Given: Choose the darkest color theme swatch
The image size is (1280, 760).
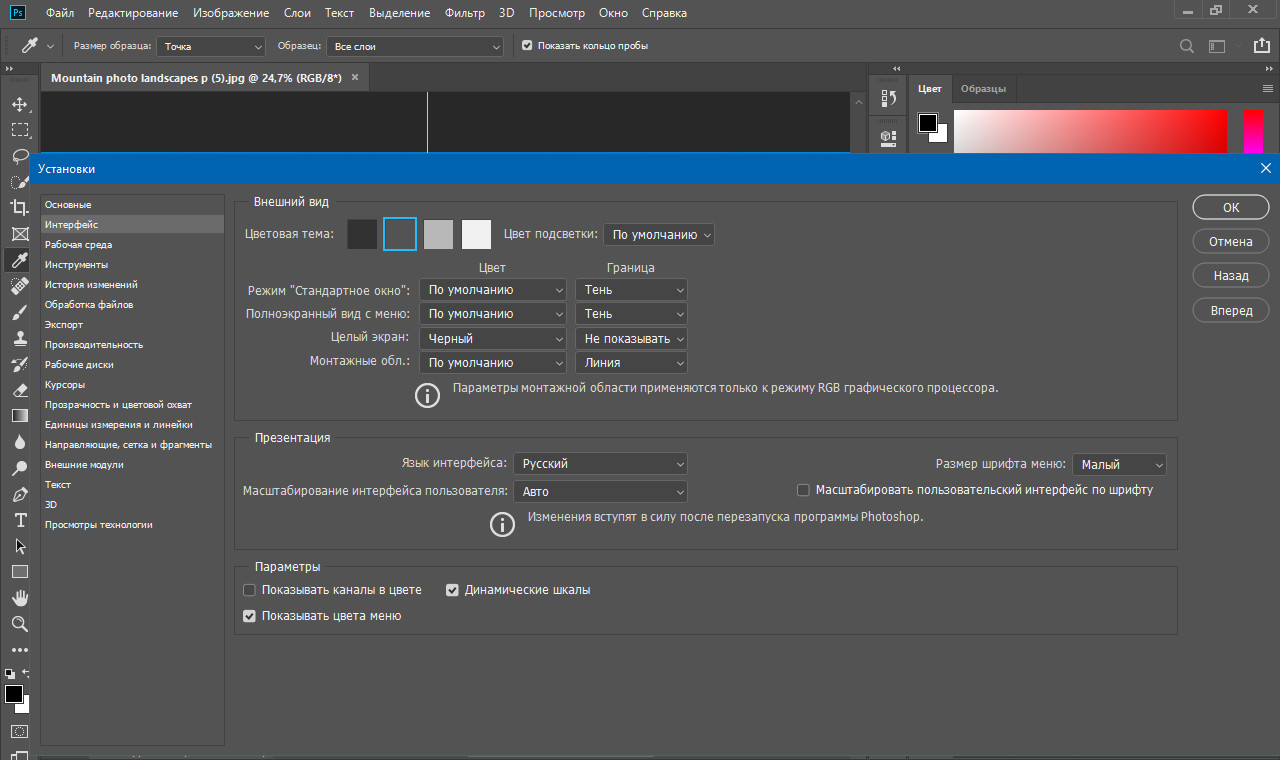Looking at the screenshot, I should coord(362,235).
